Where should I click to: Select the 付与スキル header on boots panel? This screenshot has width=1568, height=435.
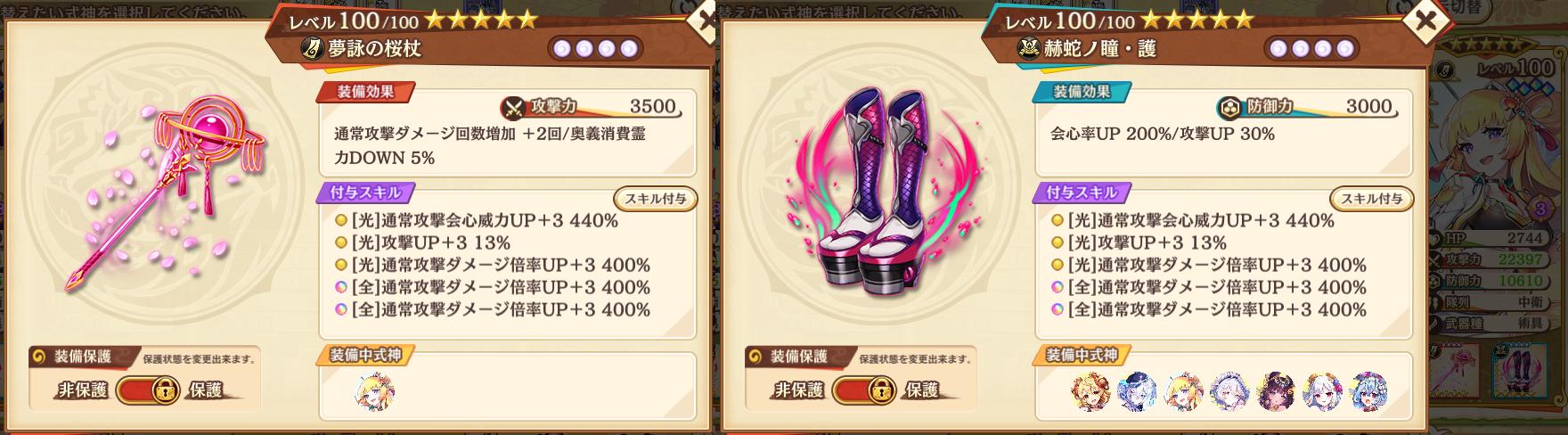pos(1081,192)
